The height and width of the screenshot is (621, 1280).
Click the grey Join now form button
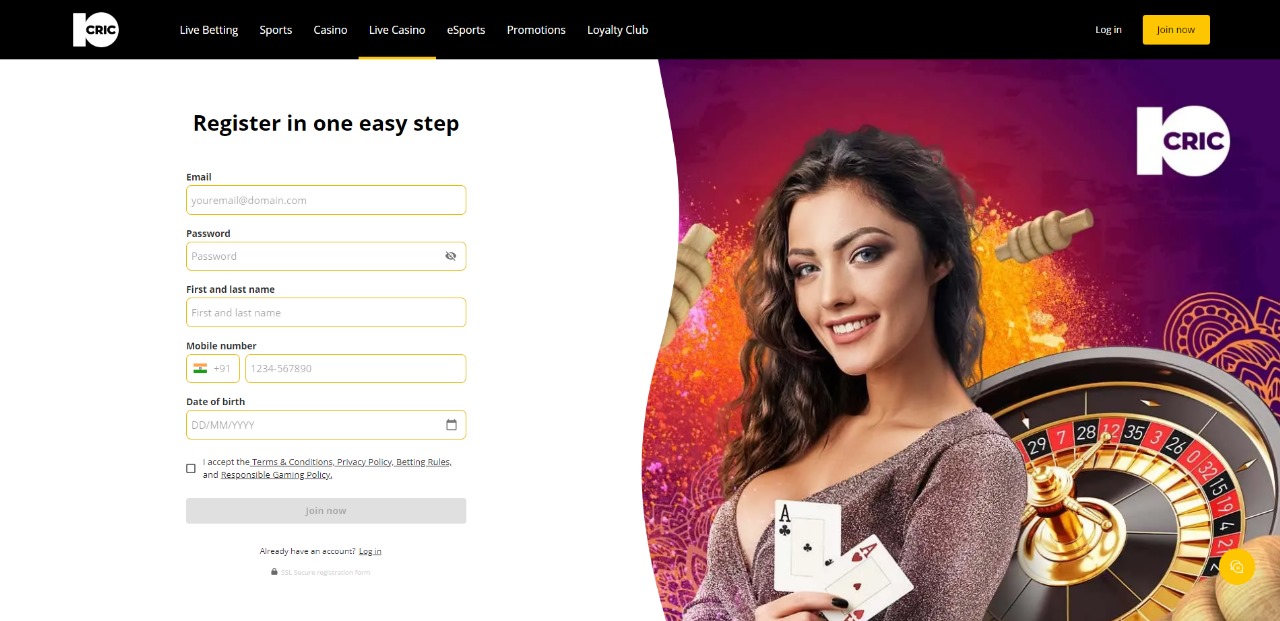click(326, 511)
